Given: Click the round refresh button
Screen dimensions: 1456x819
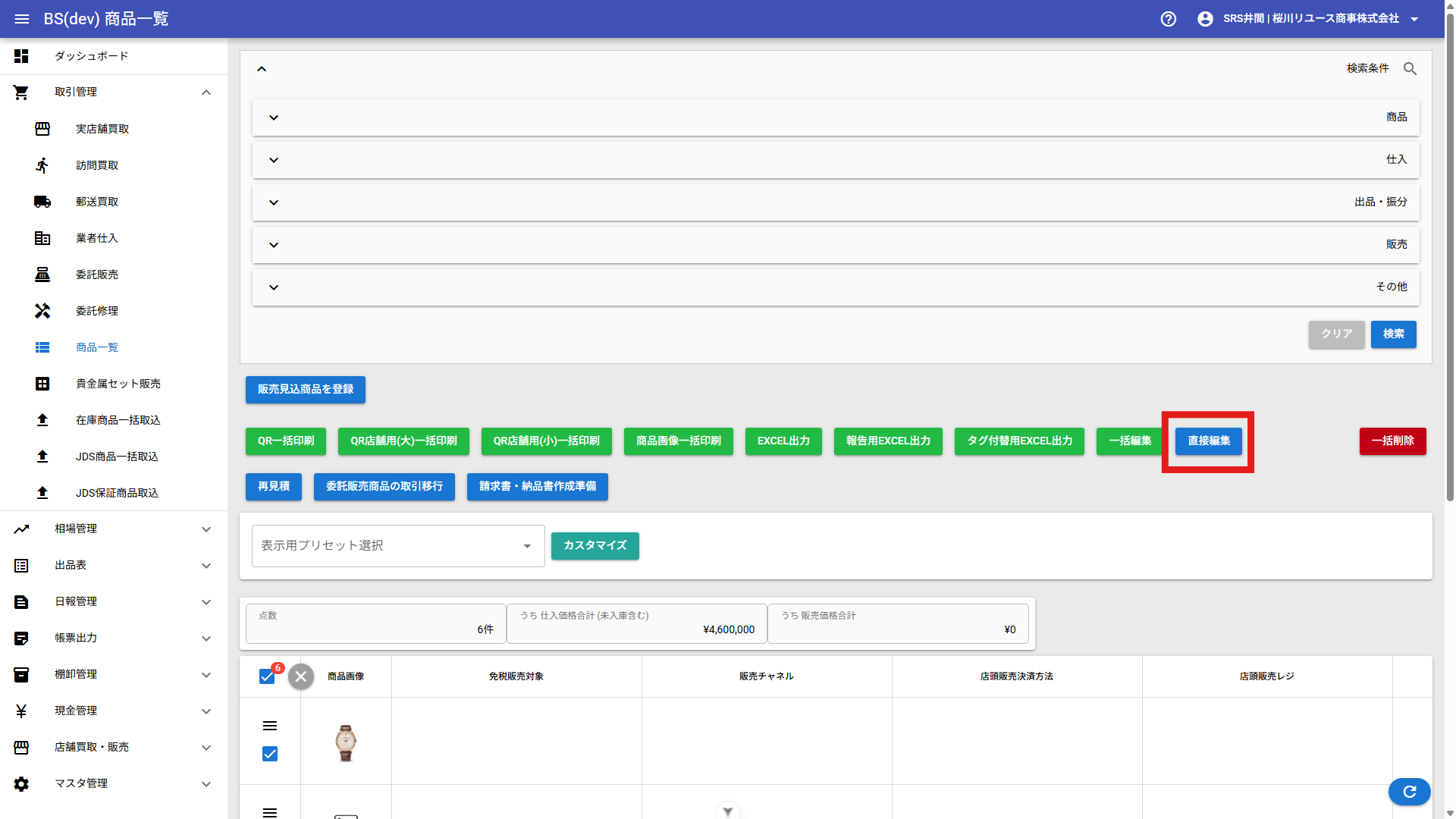Looking at the screenshot, I should coord(1410,792).
